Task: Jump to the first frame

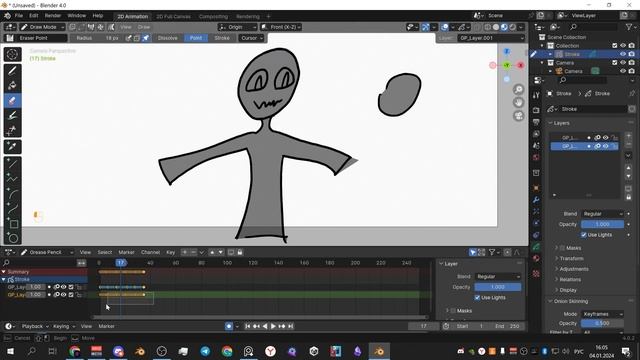Action: [x=247, y=326]
